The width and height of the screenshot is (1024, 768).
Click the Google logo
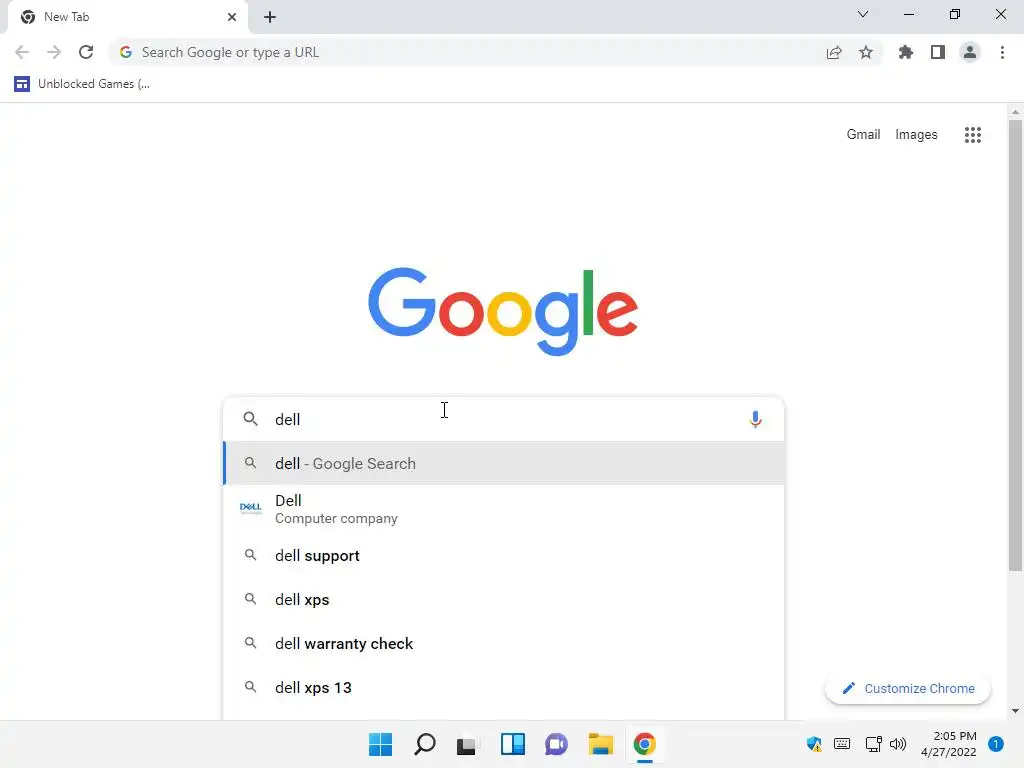click(x=503, y=312)
